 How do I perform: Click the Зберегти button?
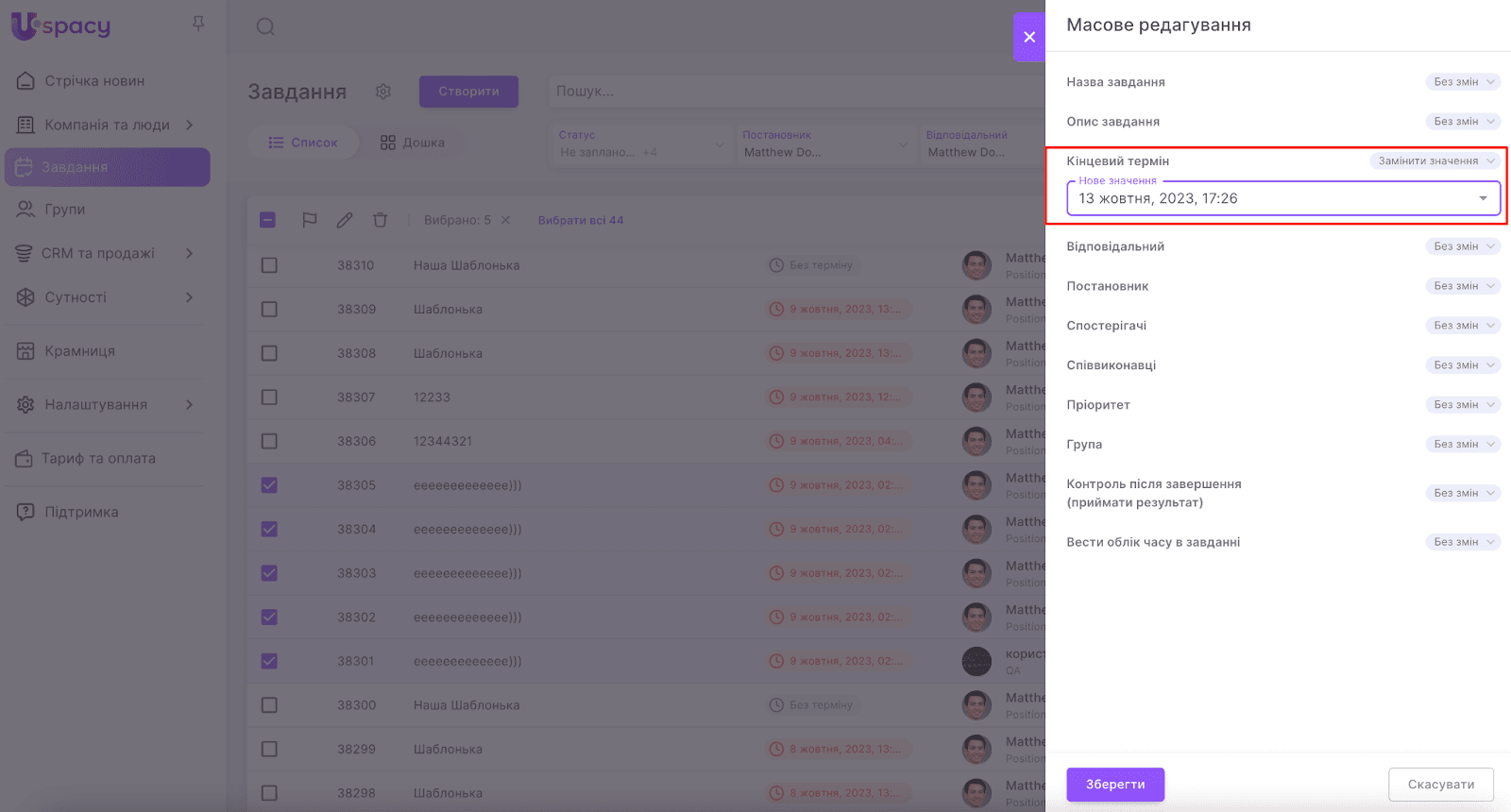pos(1115,785)
